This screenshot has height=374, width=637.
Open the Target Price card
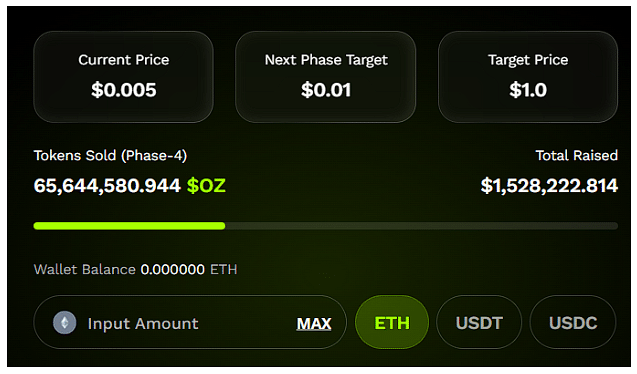click(528, 77)
